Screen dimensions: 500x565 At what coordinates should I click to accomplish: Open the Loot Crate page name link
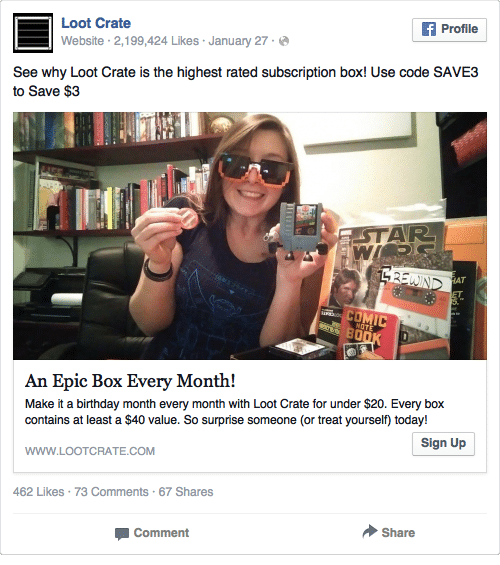pyautogui.click(x=96, y=23)
